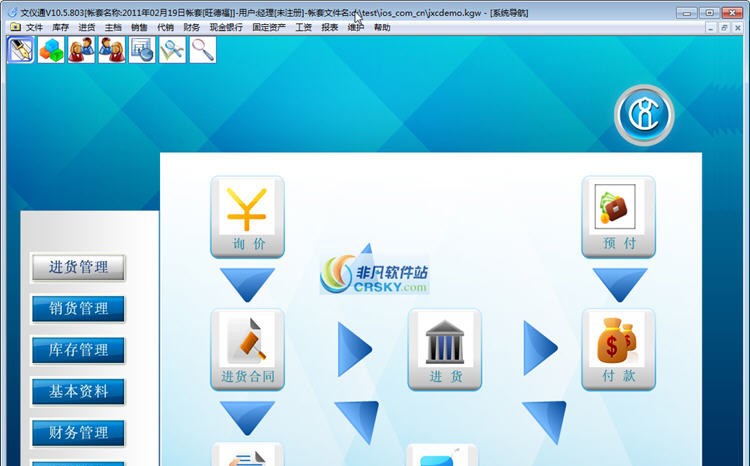
Task: Close the inner 系统导航 child window
Action: pos(738,28)
